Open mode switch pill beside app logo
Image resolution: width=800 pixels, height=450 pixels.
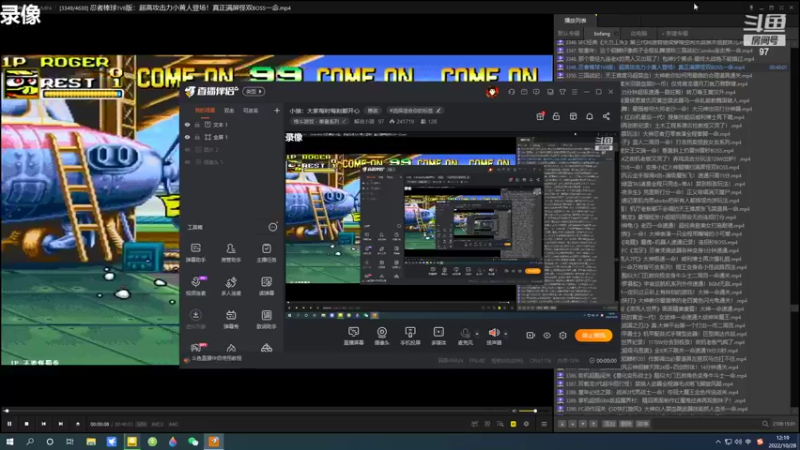click(x=254, y=91)
